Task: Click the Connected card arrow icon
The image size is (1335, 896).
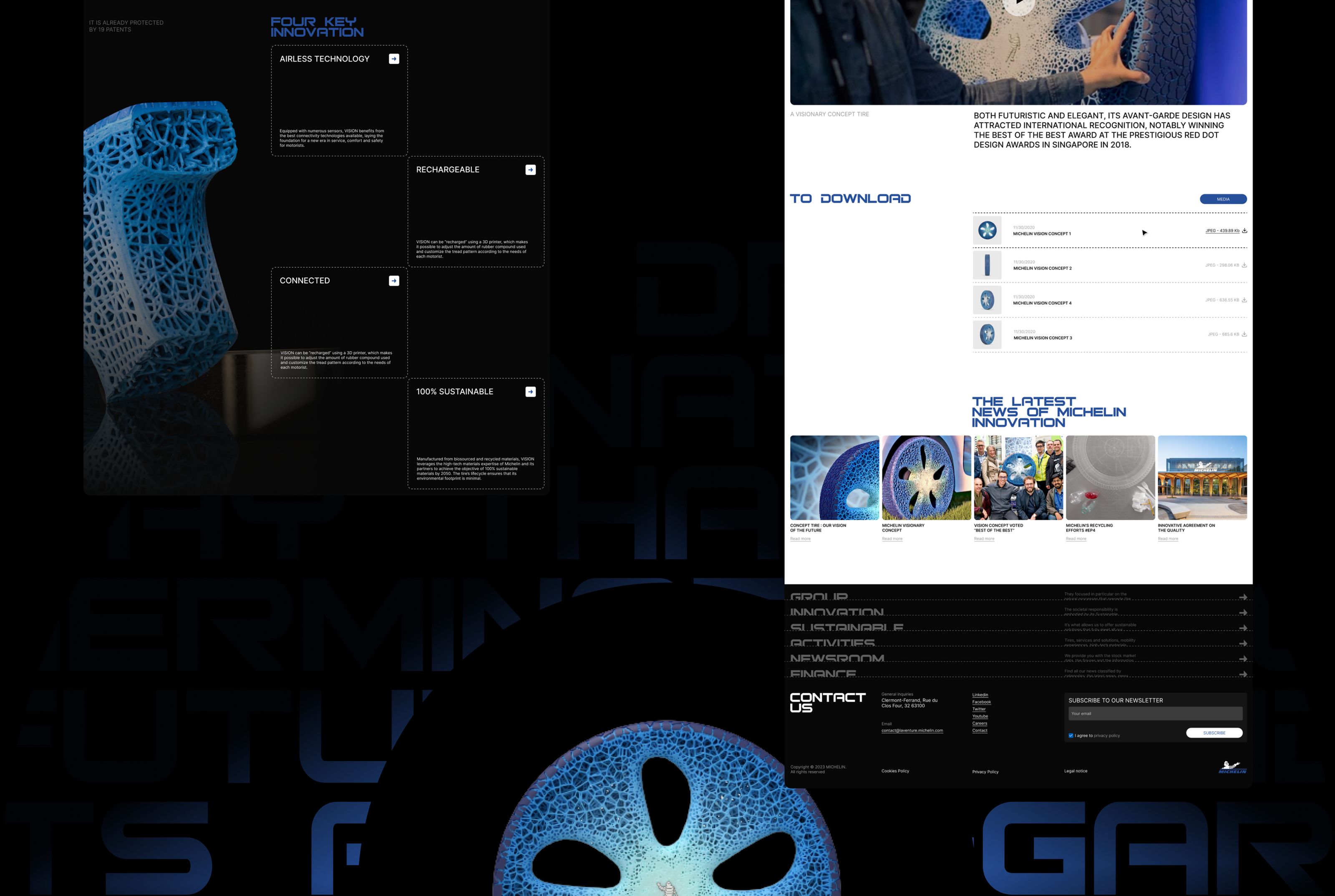Action: 394,281
